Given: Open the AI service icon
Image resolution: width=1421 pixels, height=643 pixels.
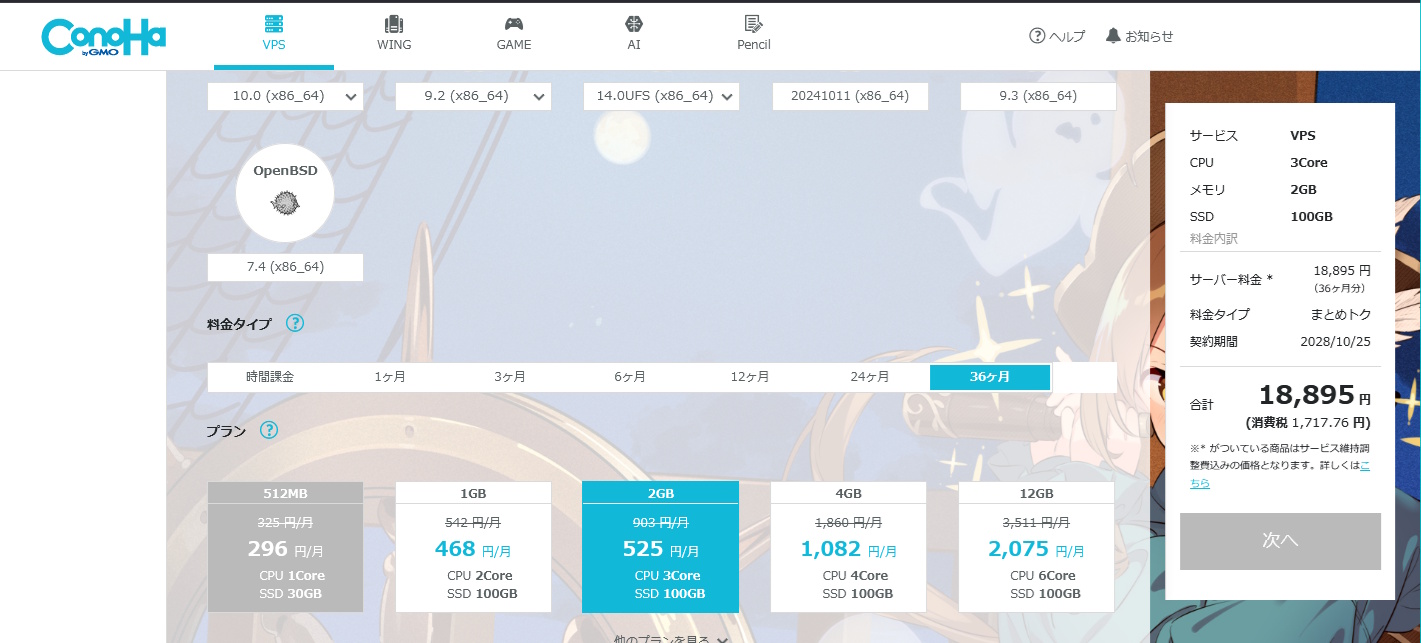Looking at the screenshot, I should click(634, 24).
